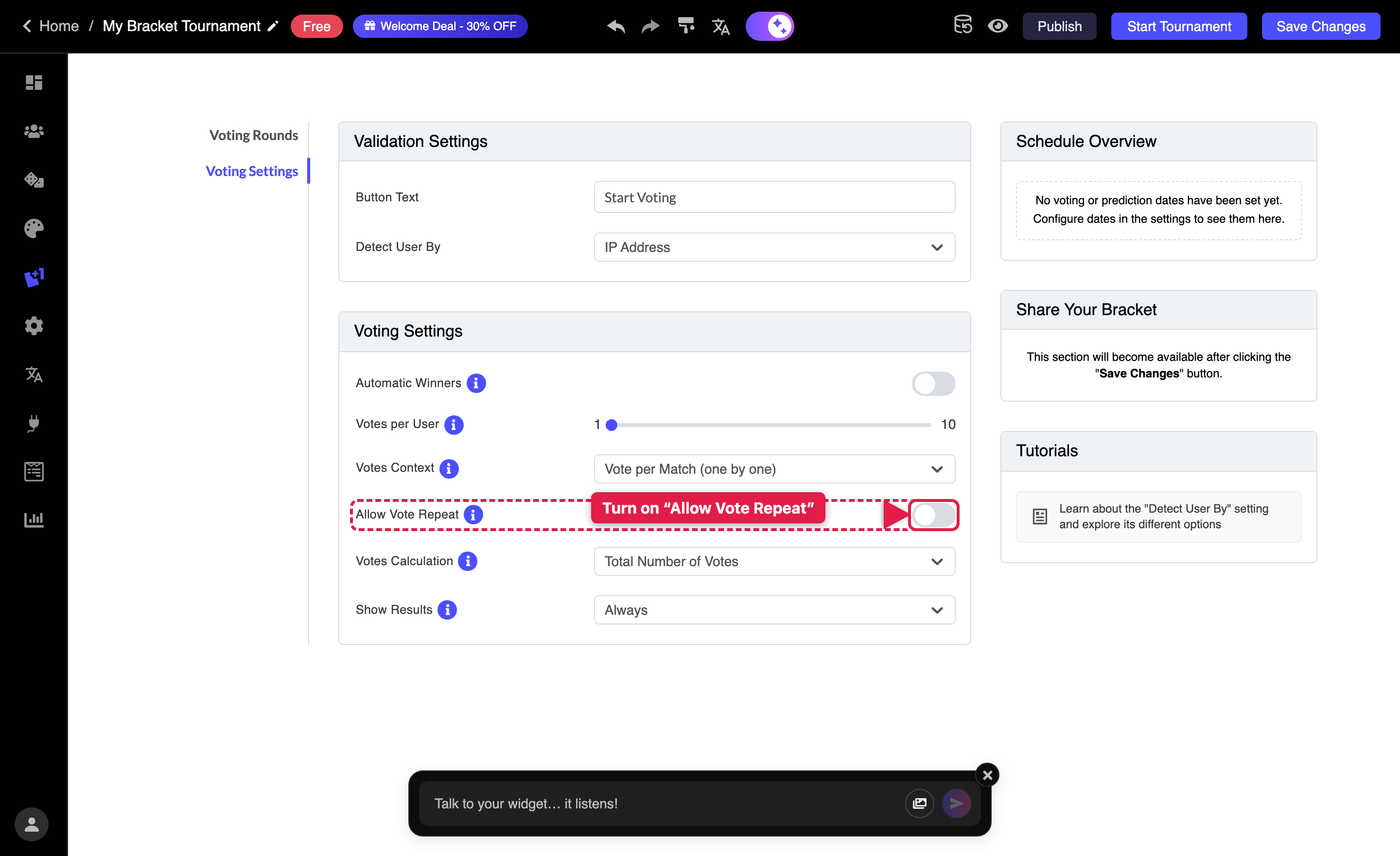Turn on the Allow Vote Repeat switch
The width and height of the screenshot is (1400, 856).
coord(933,515)
